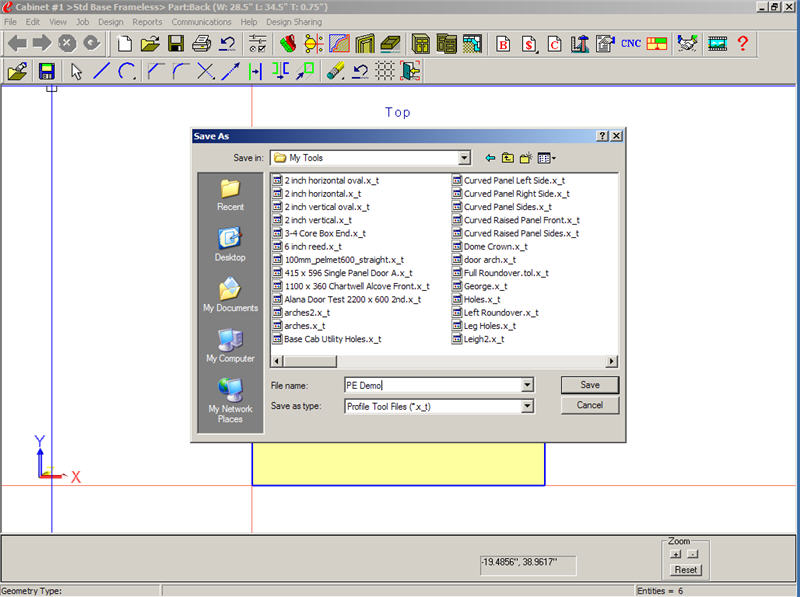Click the create new folder icon
Viewport: 800px width, 597px height.
click(526, 158)
